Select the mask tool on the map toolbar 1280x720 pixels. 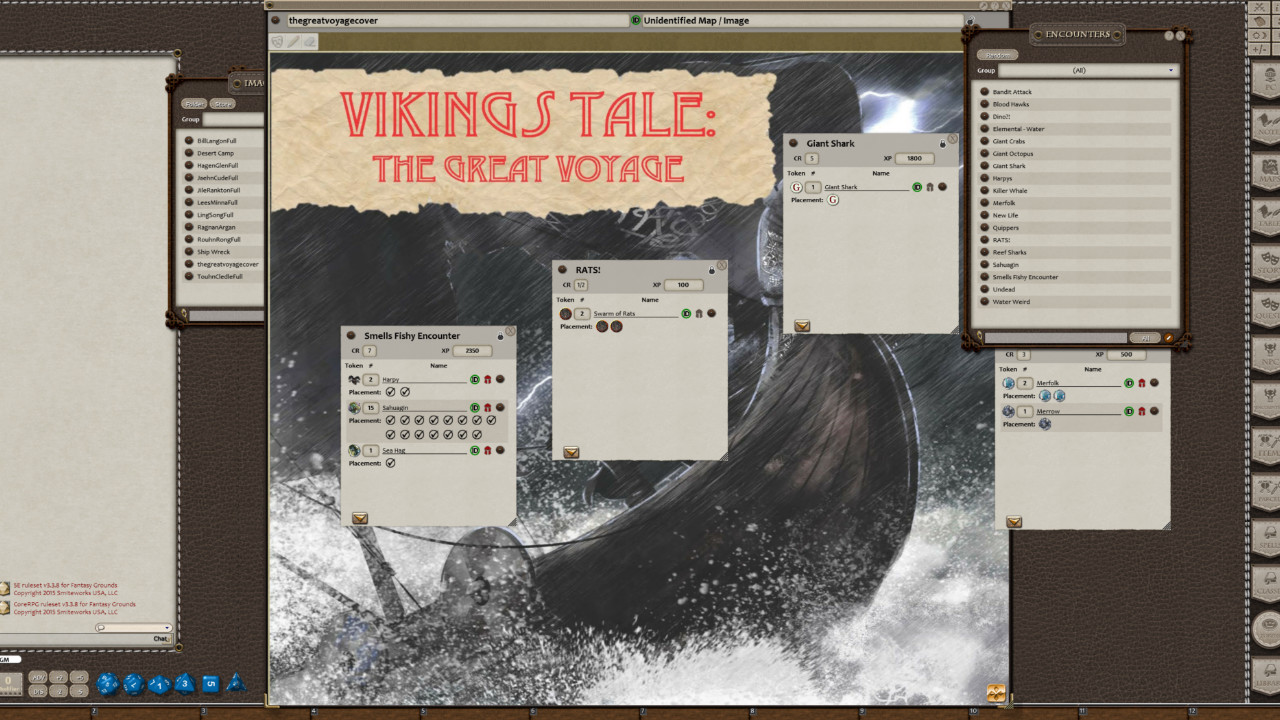pos(277,41)
